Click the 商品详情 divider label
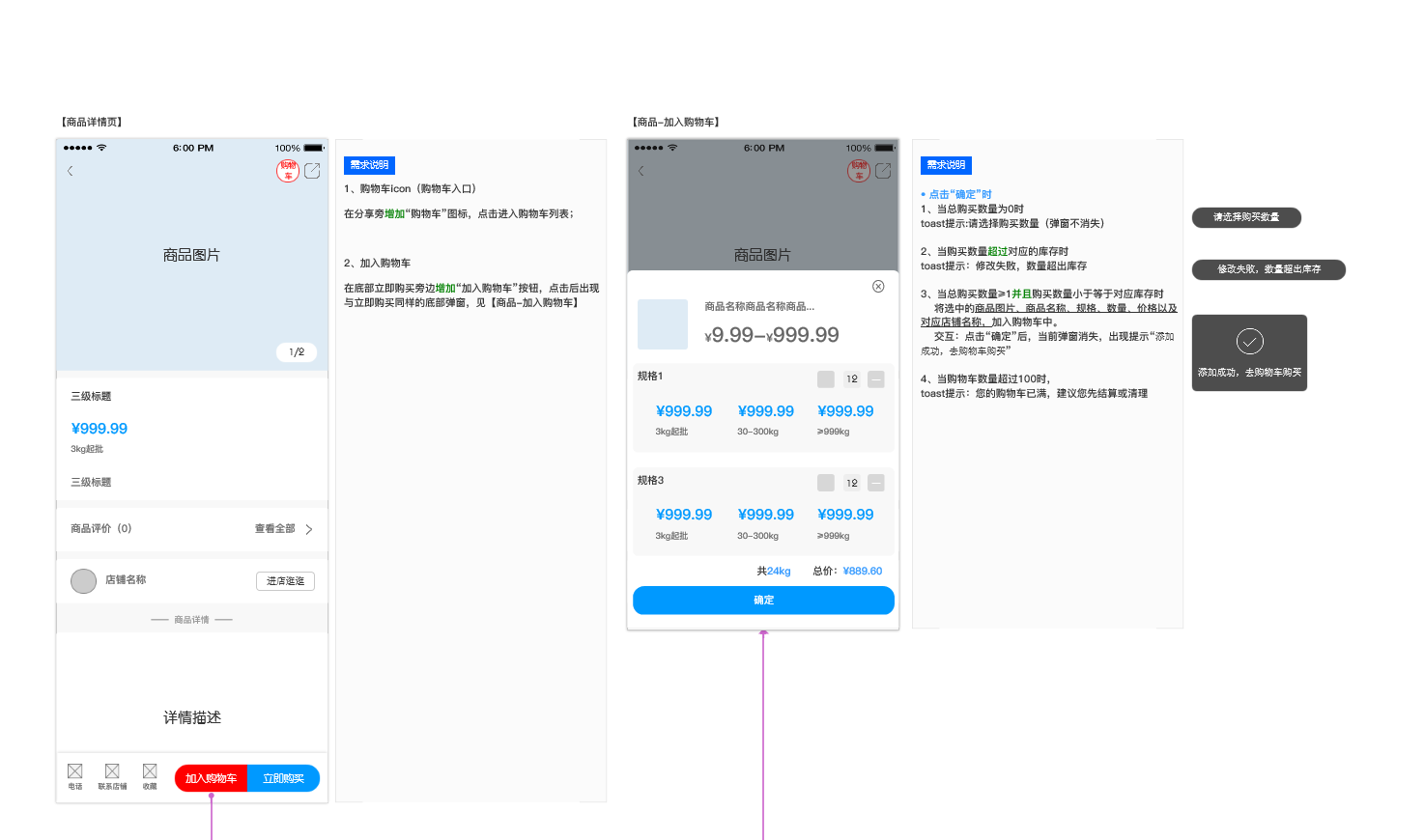1424x840 pixels. click(x=191, y=620)
